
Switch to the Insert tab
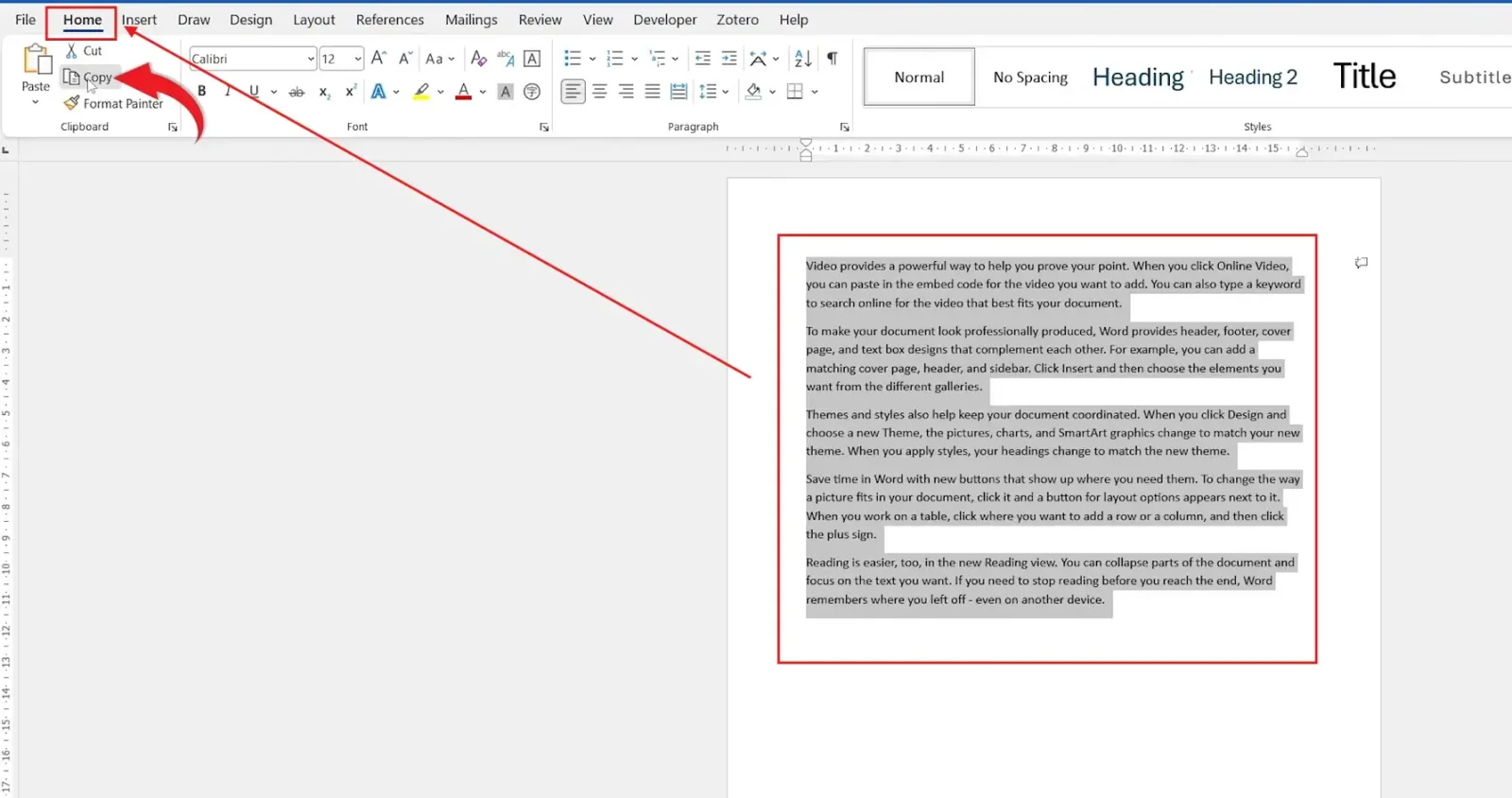point(139,20)
